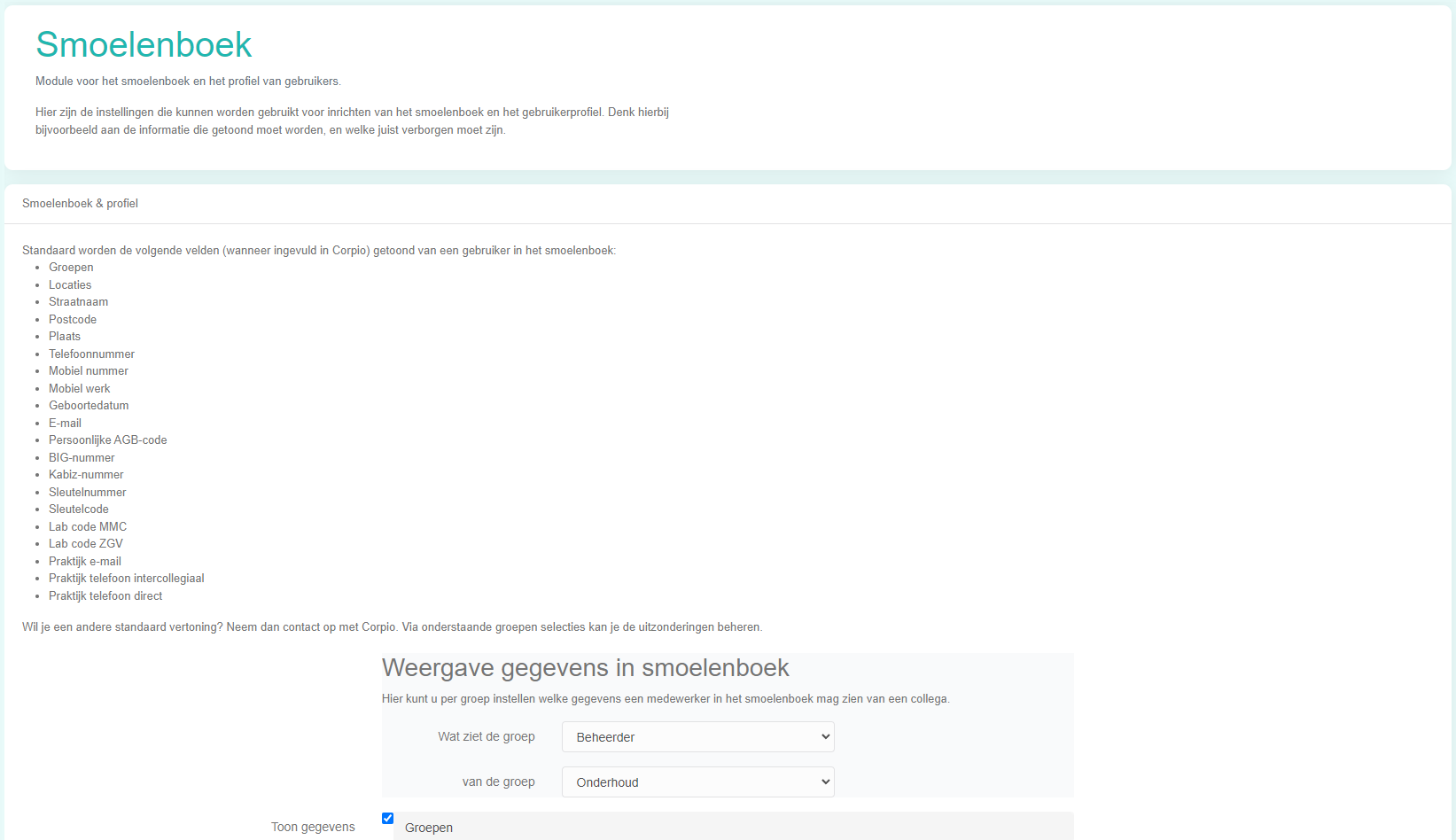This screenshot has width=1456, height=840.
Task: Open the 'Wat ziet de groep' Beheerder dropdown
Action: [x=697, y=736]
